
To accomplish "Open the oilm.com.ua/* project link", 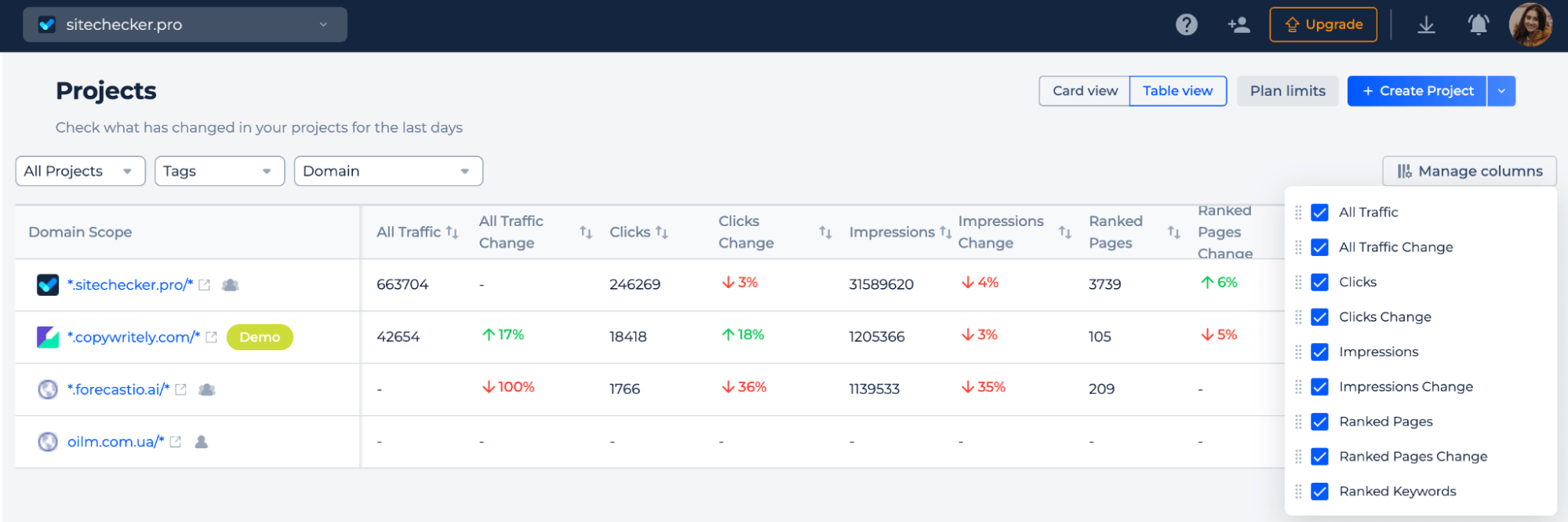I will pyautogui.click(x=116, y=442).
